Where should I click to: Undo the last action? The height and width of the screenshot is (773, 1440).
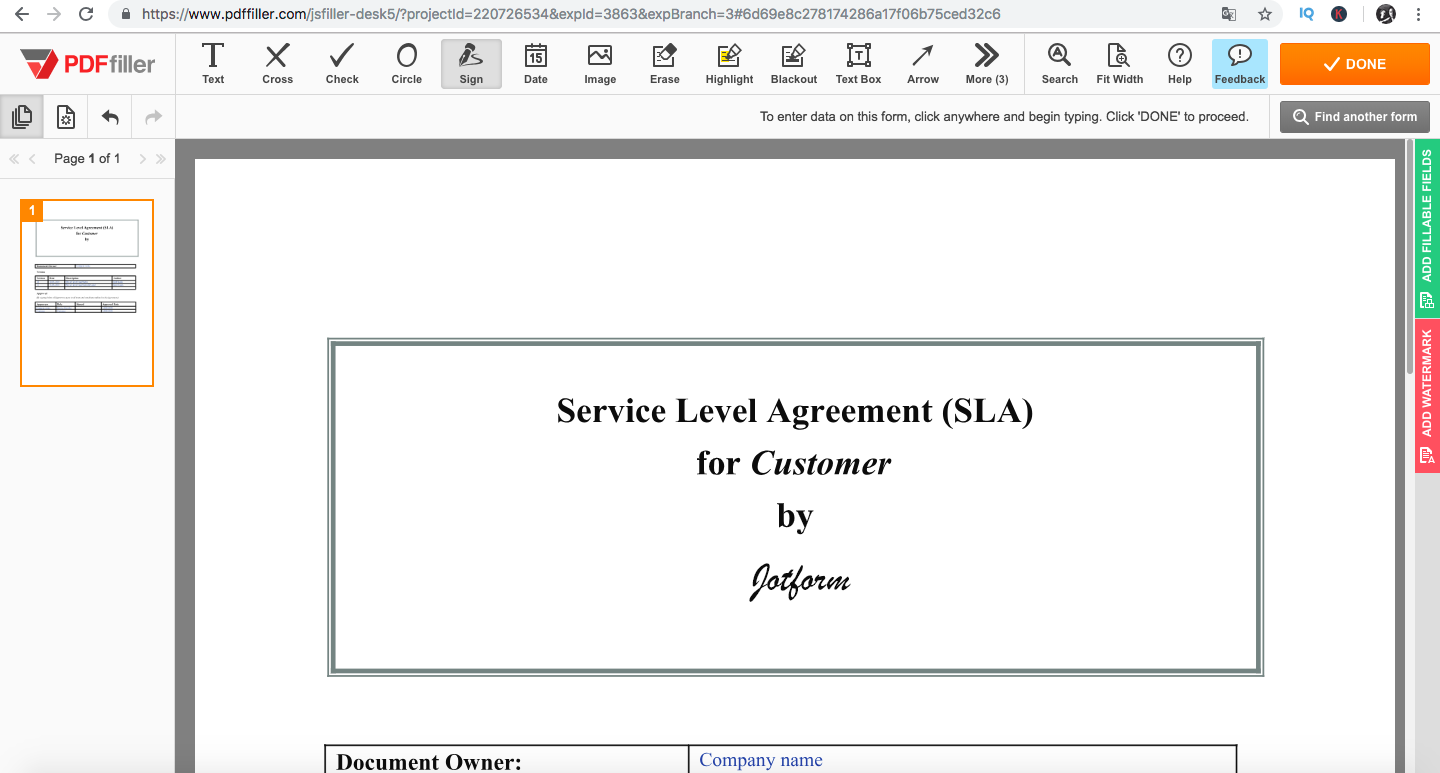click(110, 117)
